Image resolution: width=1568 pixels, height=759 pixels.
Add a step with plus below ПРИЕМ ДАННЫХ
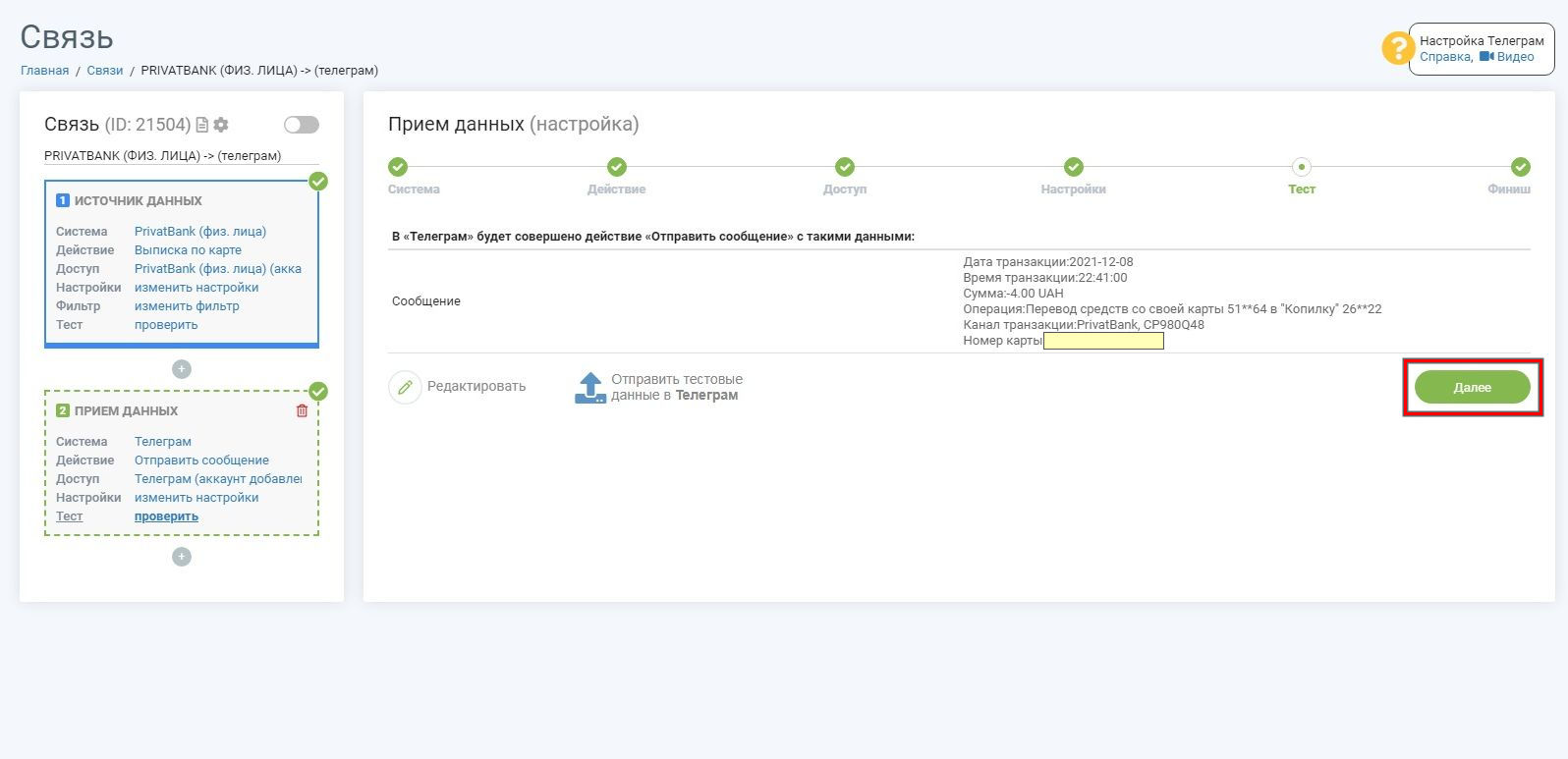point(182,557)
